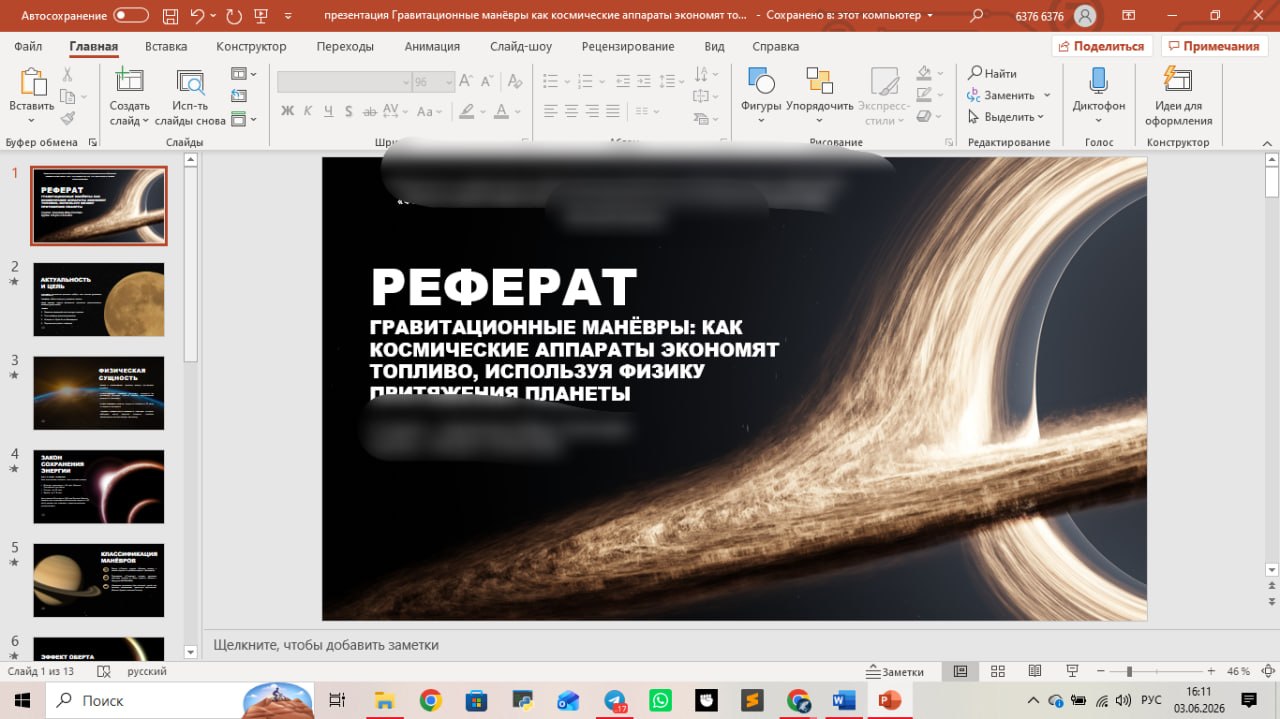Click Replace (Заменить) button

(x=1001, y=95)
